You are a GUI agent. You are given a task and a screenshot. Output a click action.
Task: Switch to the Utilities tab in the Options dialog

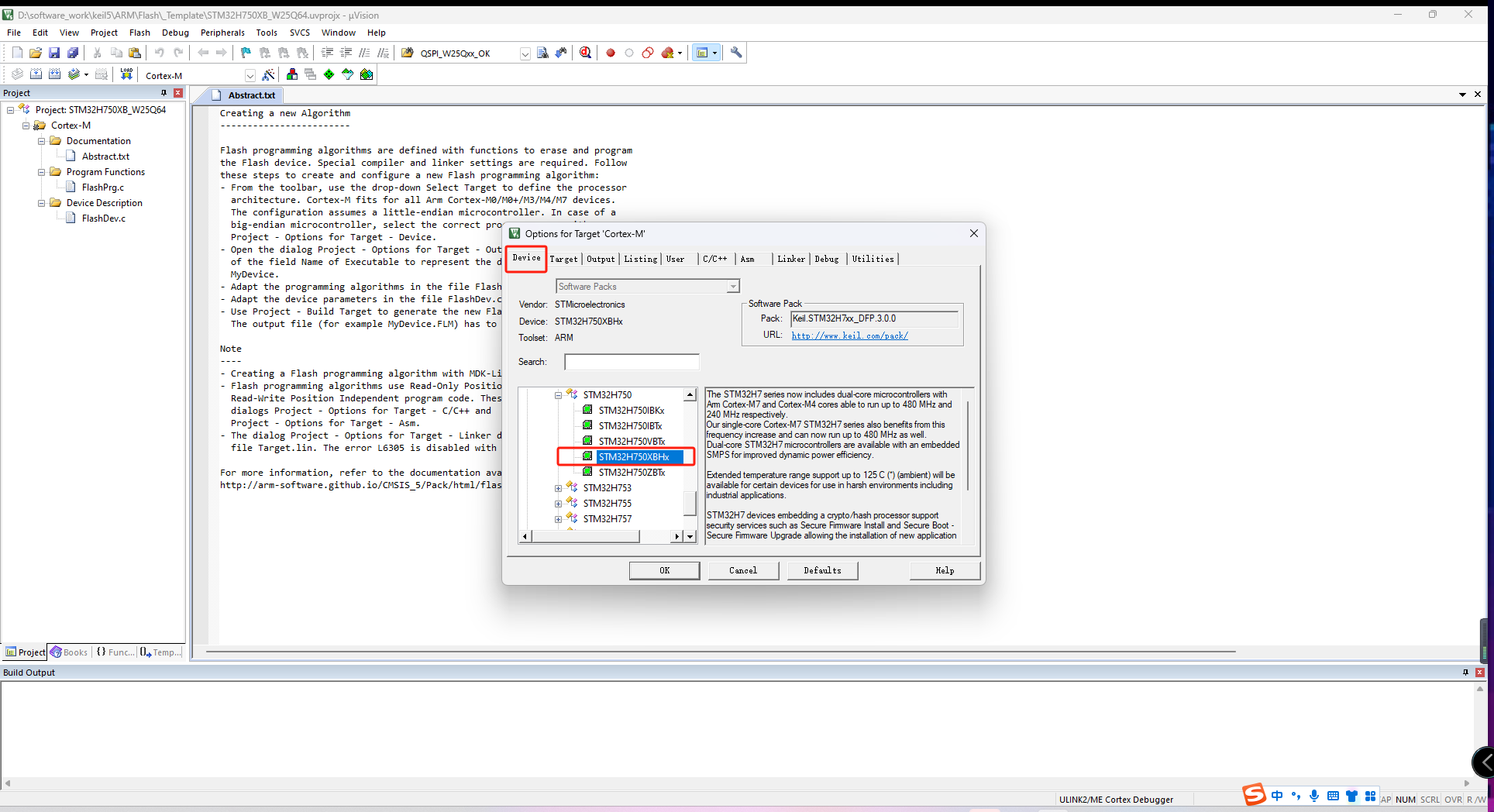pyautogui.click(x=873, y=259)
